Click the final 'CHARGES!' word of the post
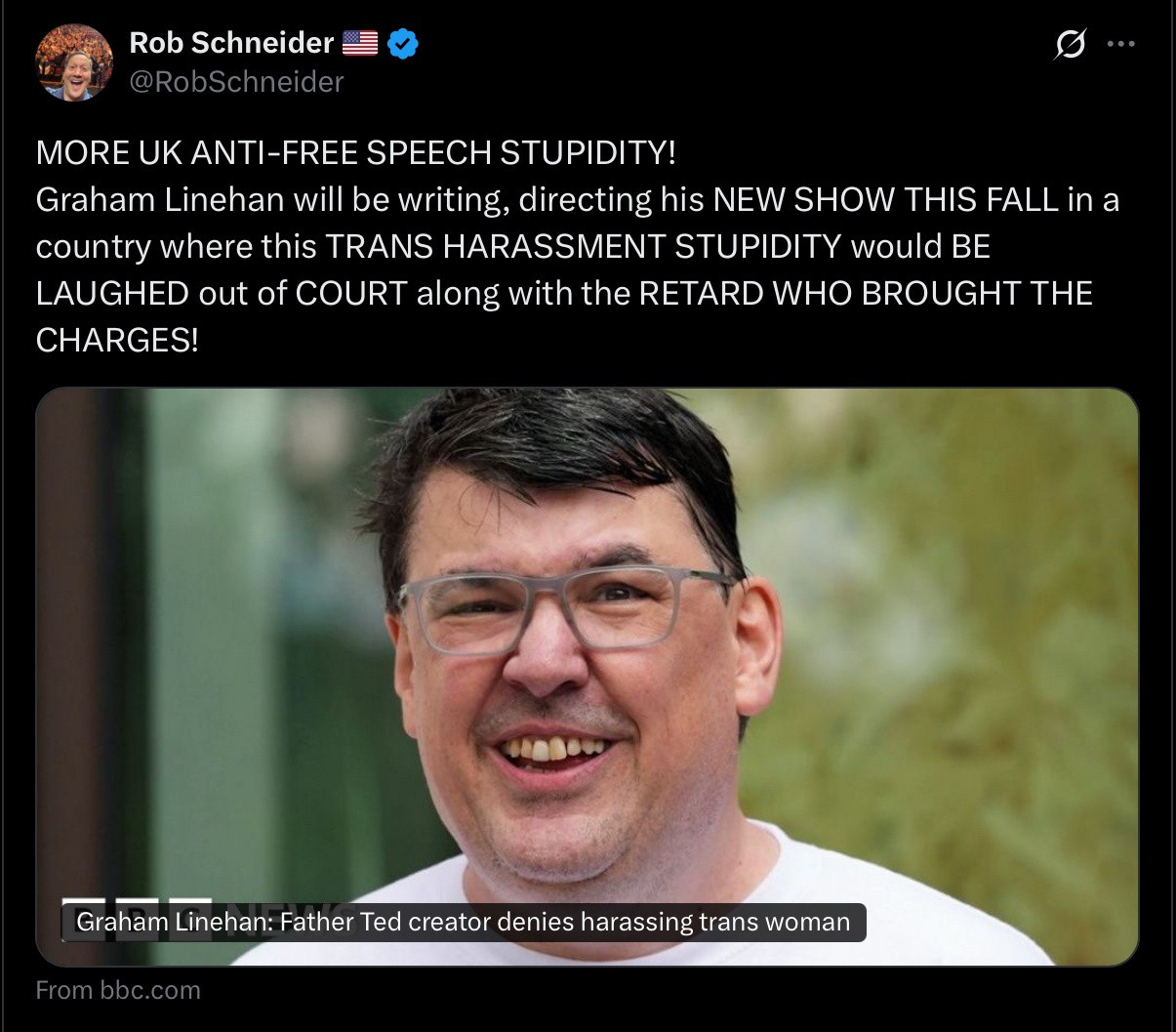1176x1032 pixels. pos(117,341)
